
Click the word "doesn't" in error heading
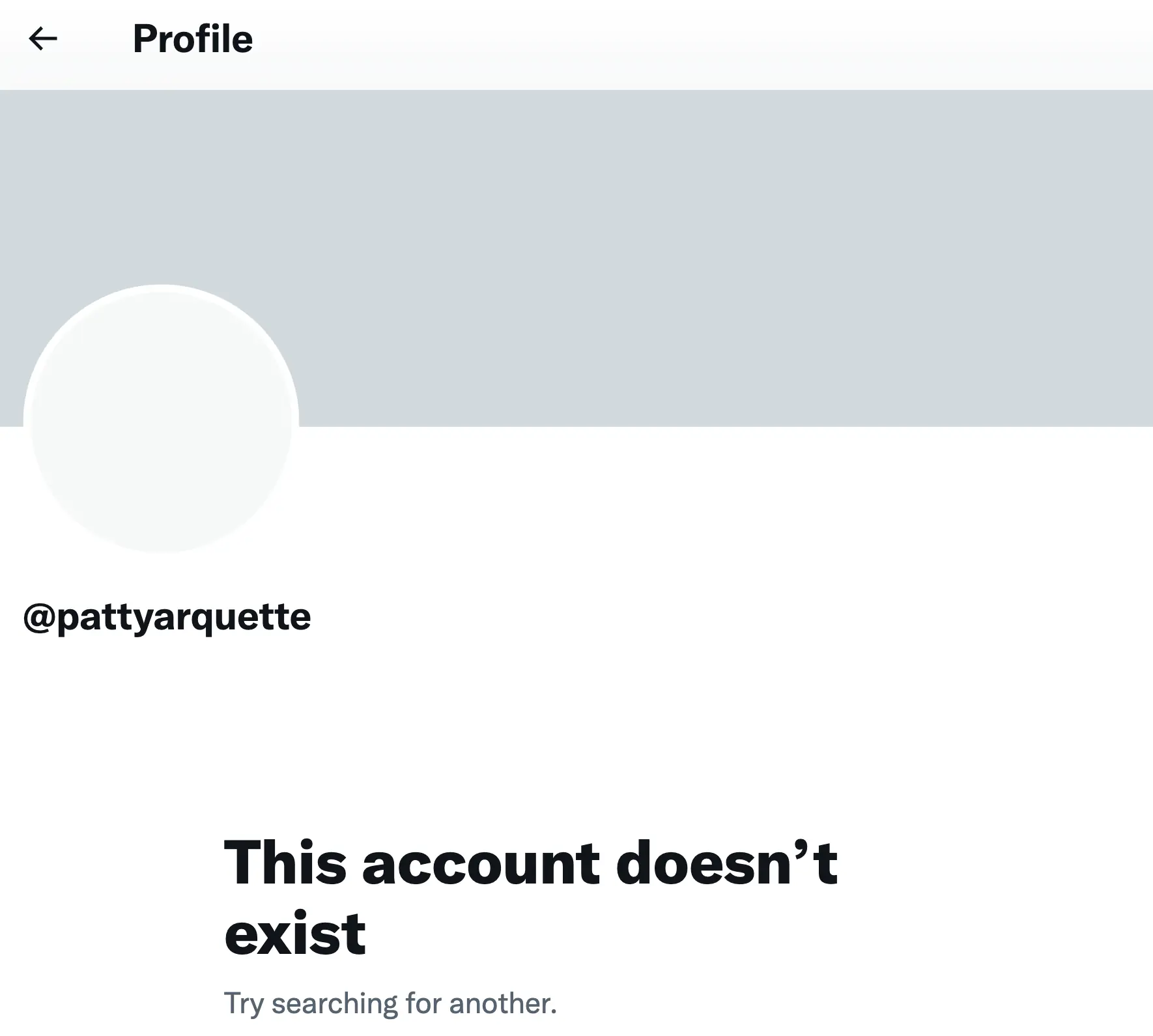pos(726,863)
